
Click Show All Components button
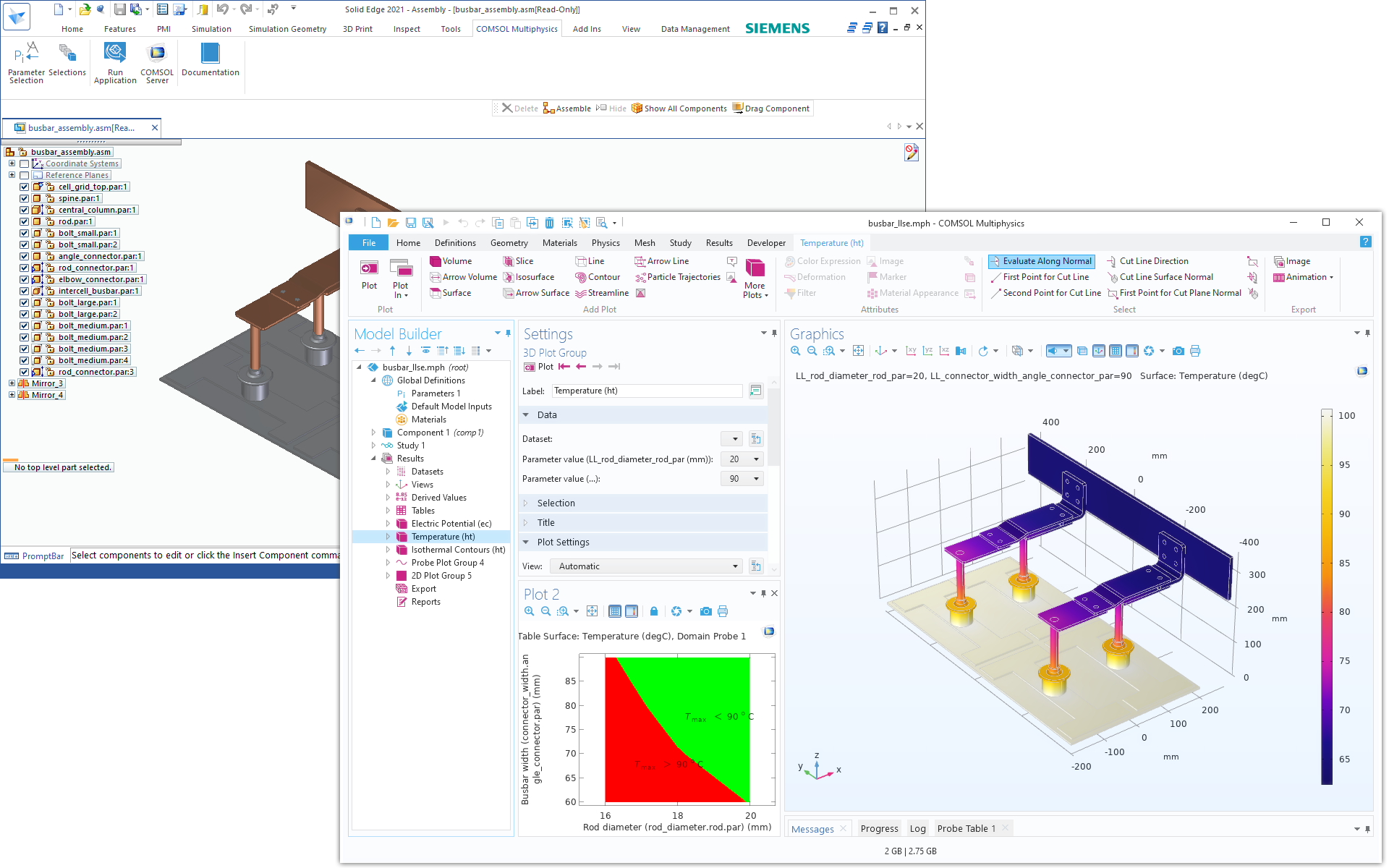(x=679, y=109)
